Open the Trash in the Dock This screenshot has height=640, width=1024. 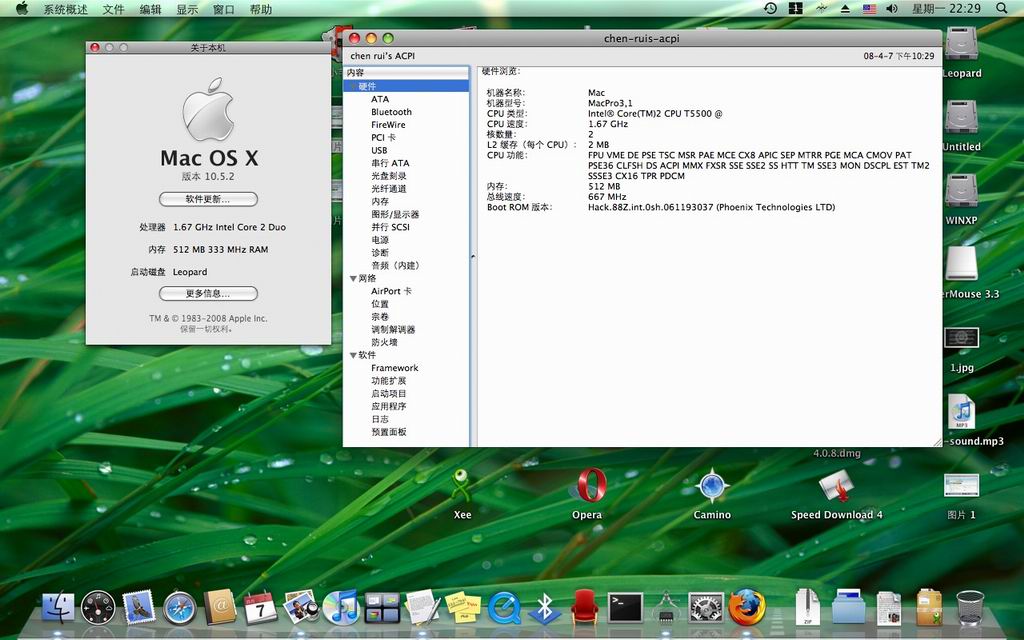point(970,608)
